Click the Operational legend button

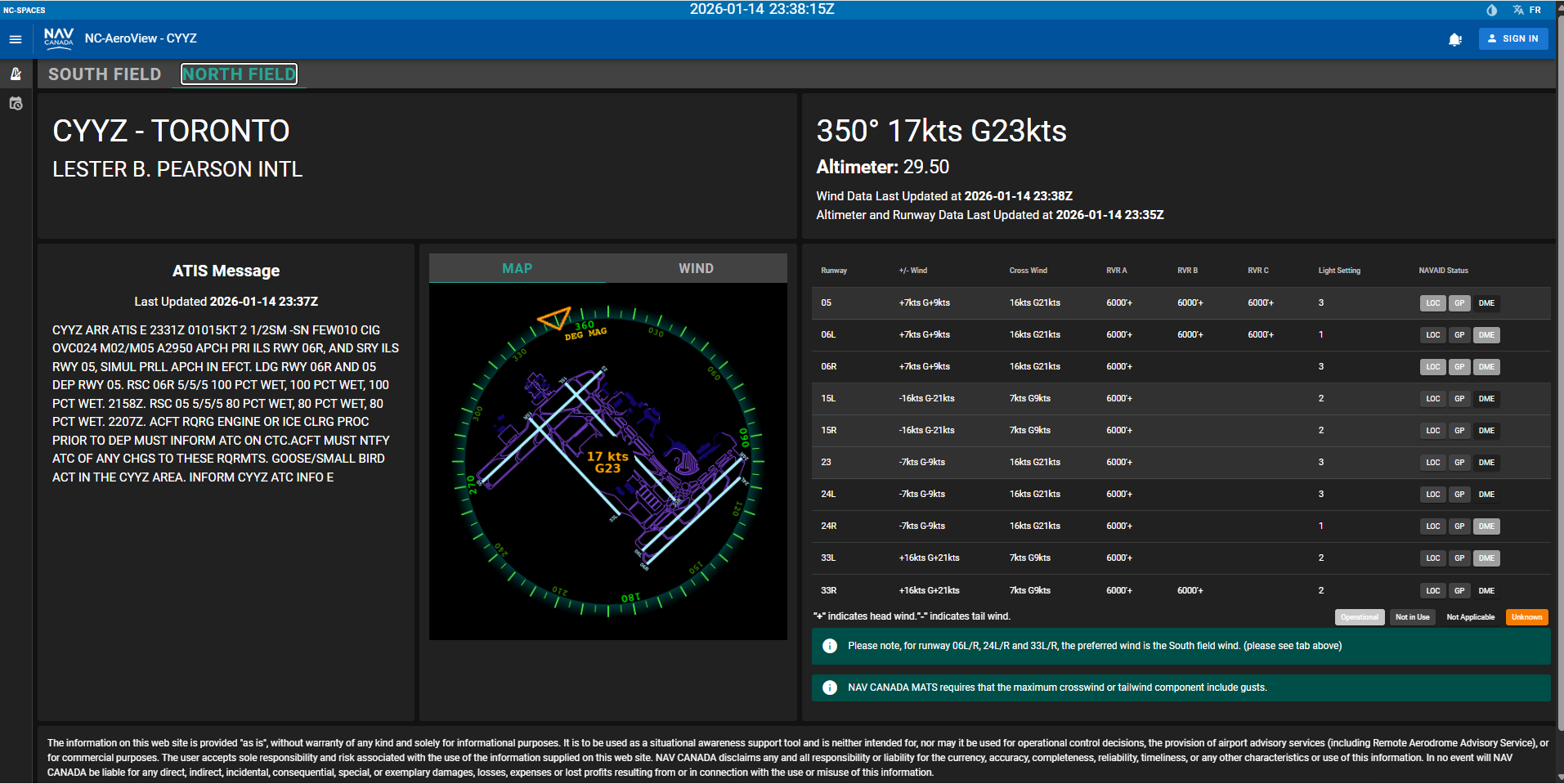(x=1360, y=617)
